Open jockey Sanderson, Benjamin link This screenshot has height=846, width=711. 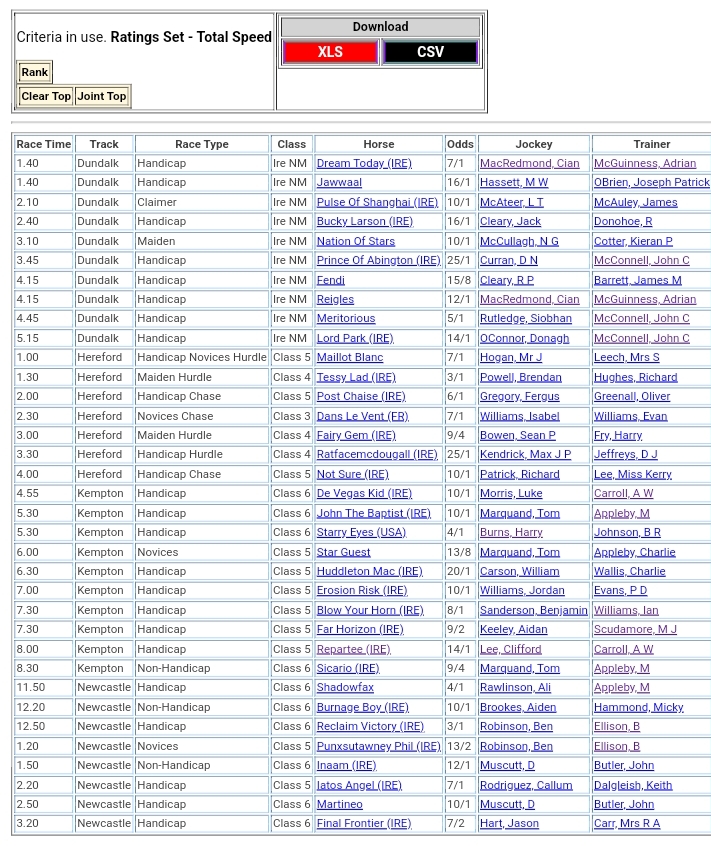tap(533, 610)
